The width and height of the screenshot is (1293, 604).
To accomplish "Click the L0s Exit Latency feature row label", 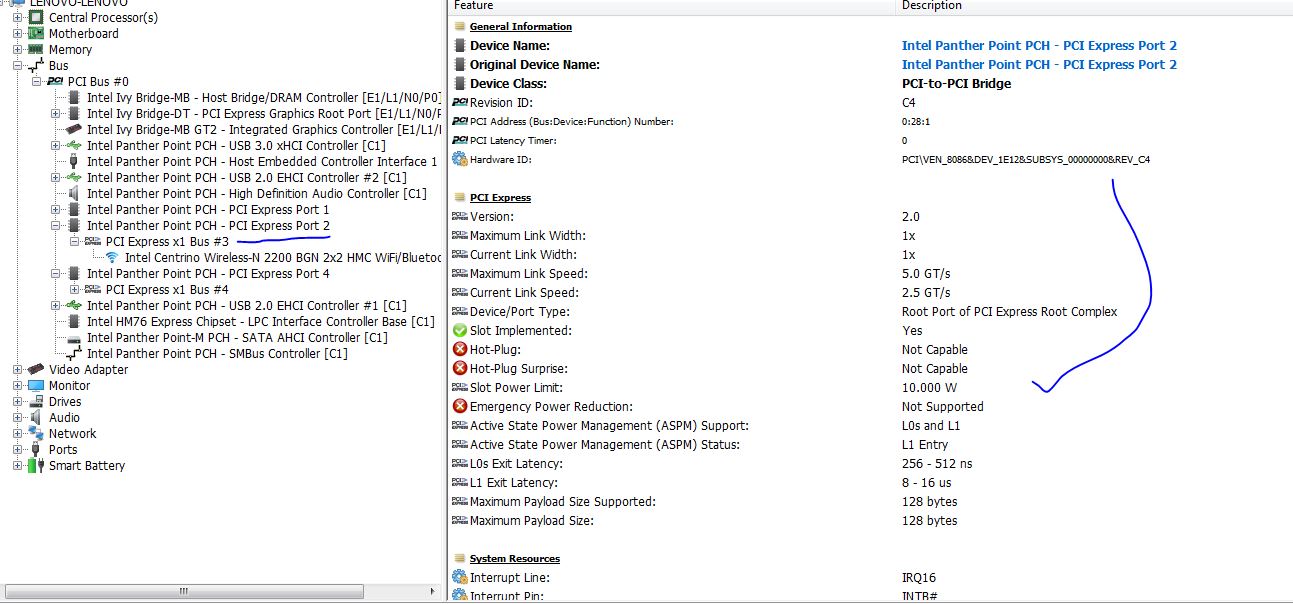I will pos(516,463).
